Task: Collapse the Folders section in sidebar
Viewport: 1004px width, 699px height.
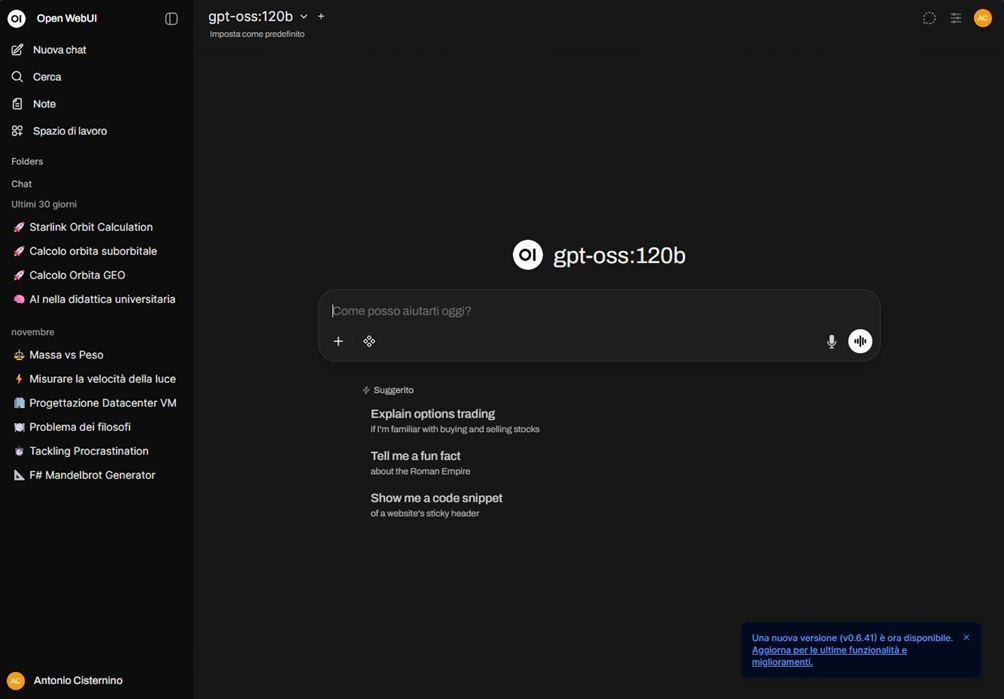Action: coord(27,161)
